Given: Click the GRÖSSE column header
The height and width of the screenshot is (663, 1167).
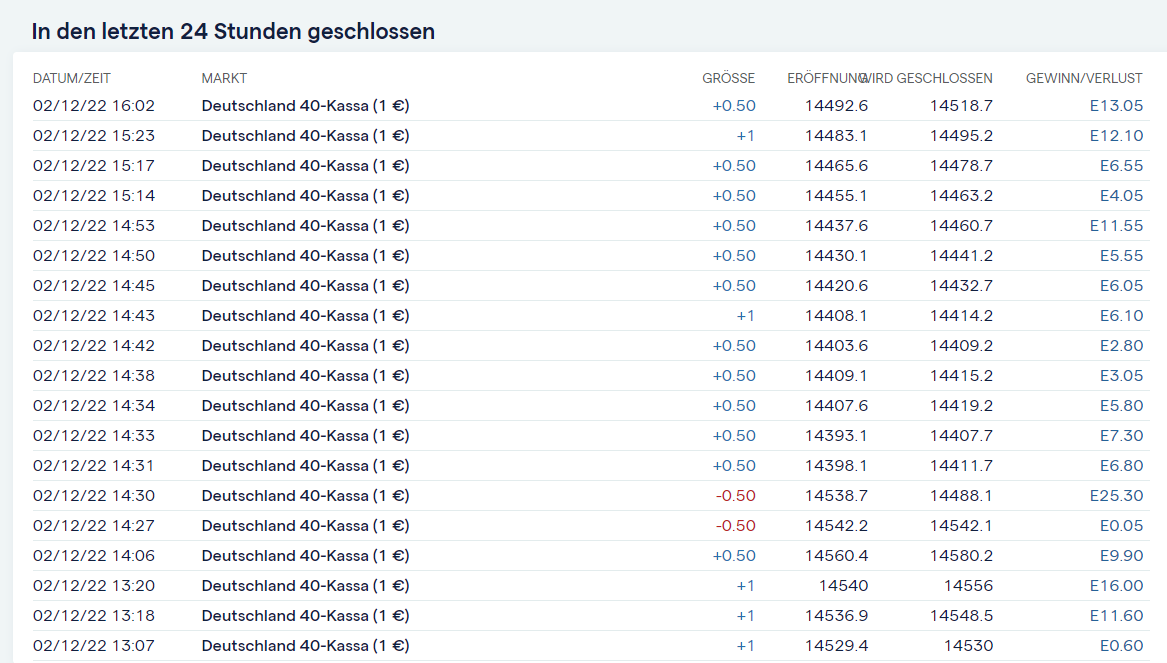Looking at the screenshot, I should click(728, 78).
